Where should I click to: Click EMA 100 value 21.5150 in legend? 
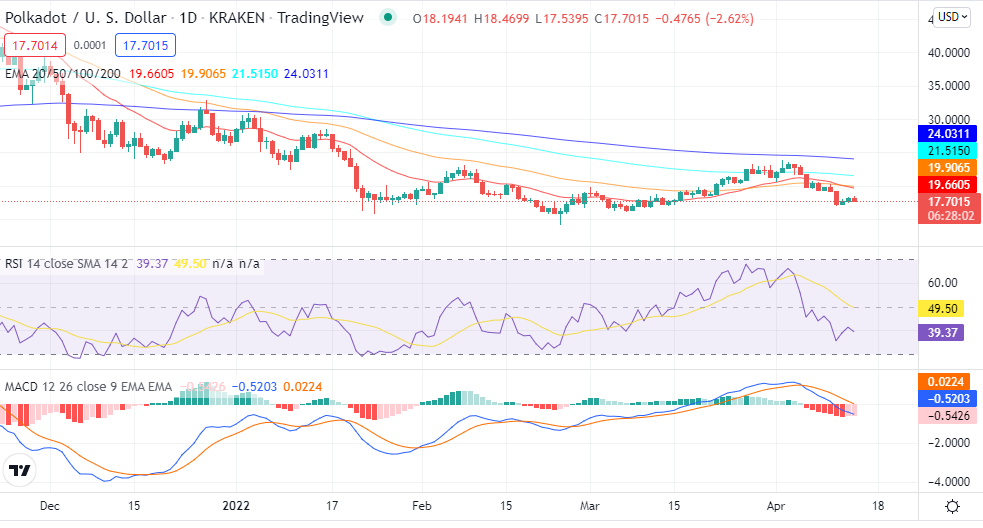255,73
